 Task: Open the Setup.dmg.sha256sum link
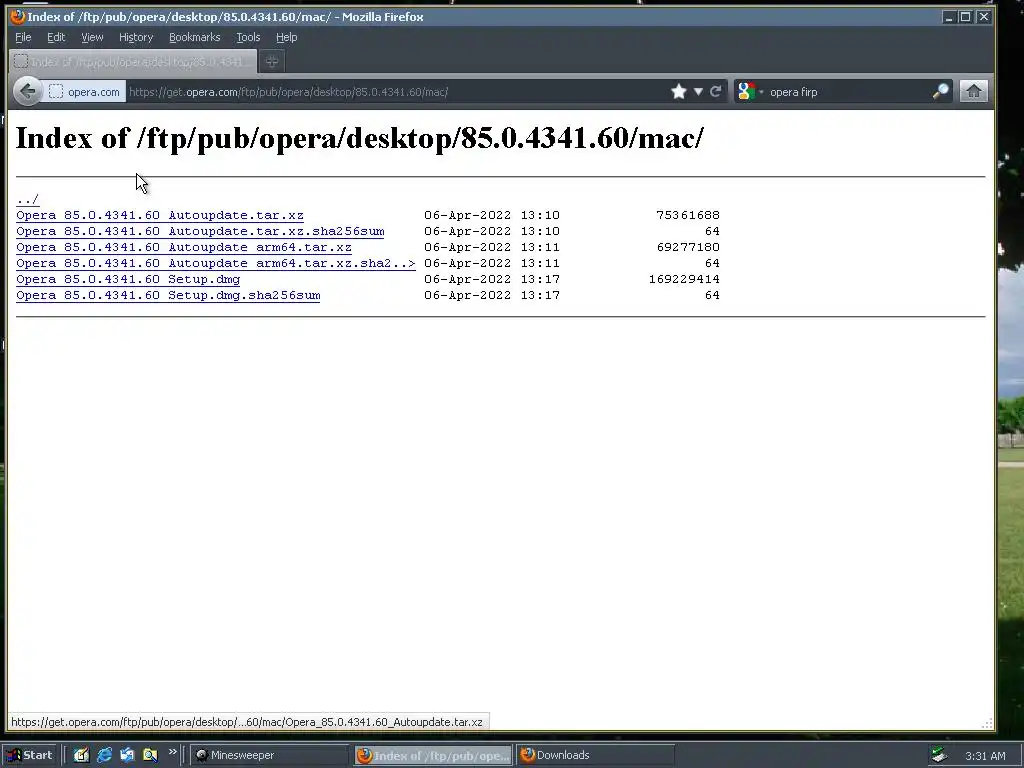pos(168,295)
